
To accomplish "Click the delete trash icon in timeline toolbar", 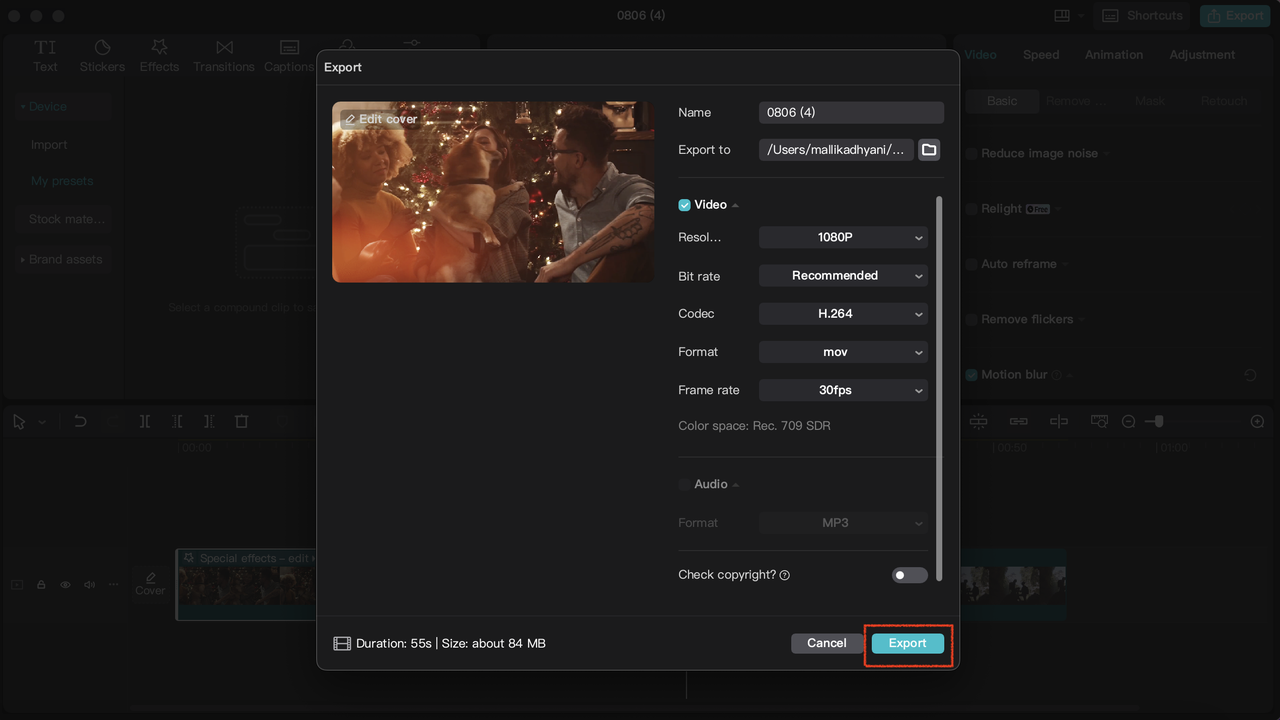I will [241, 421].
